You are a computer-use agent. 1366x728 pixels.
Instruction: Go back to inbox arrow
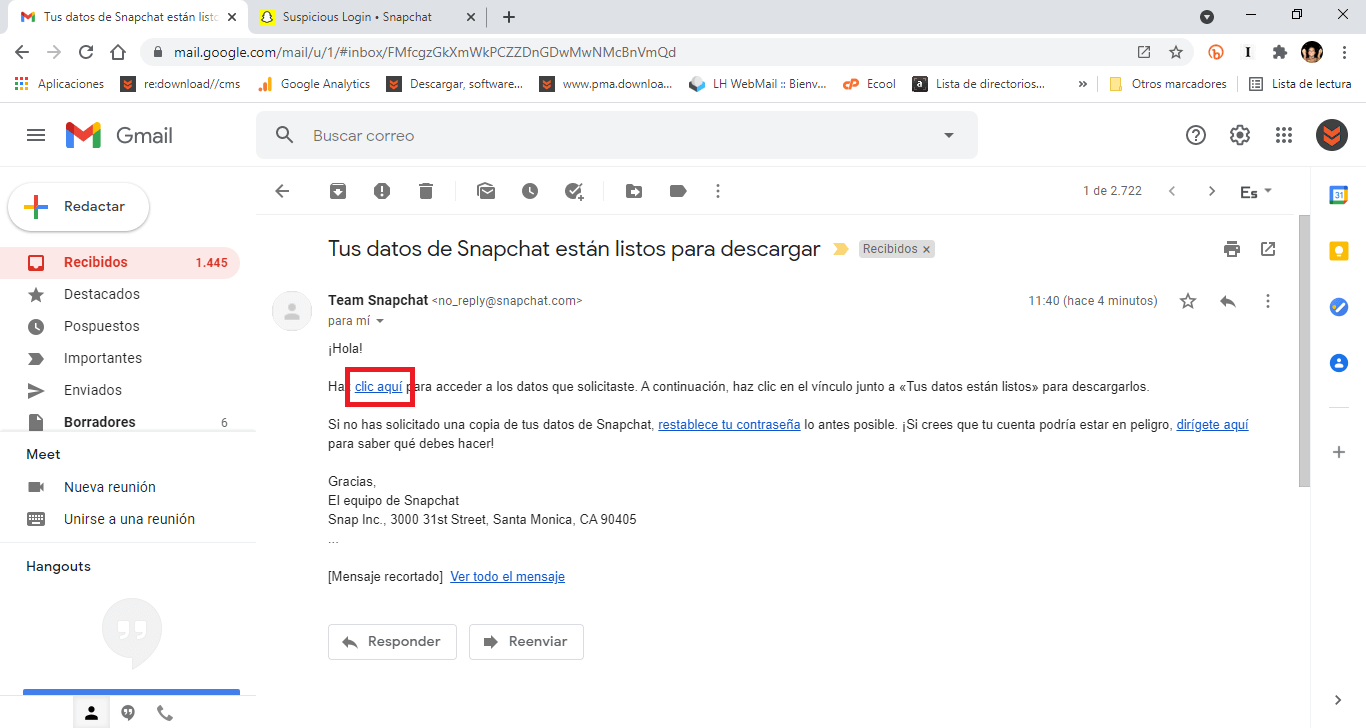[282, 191]
